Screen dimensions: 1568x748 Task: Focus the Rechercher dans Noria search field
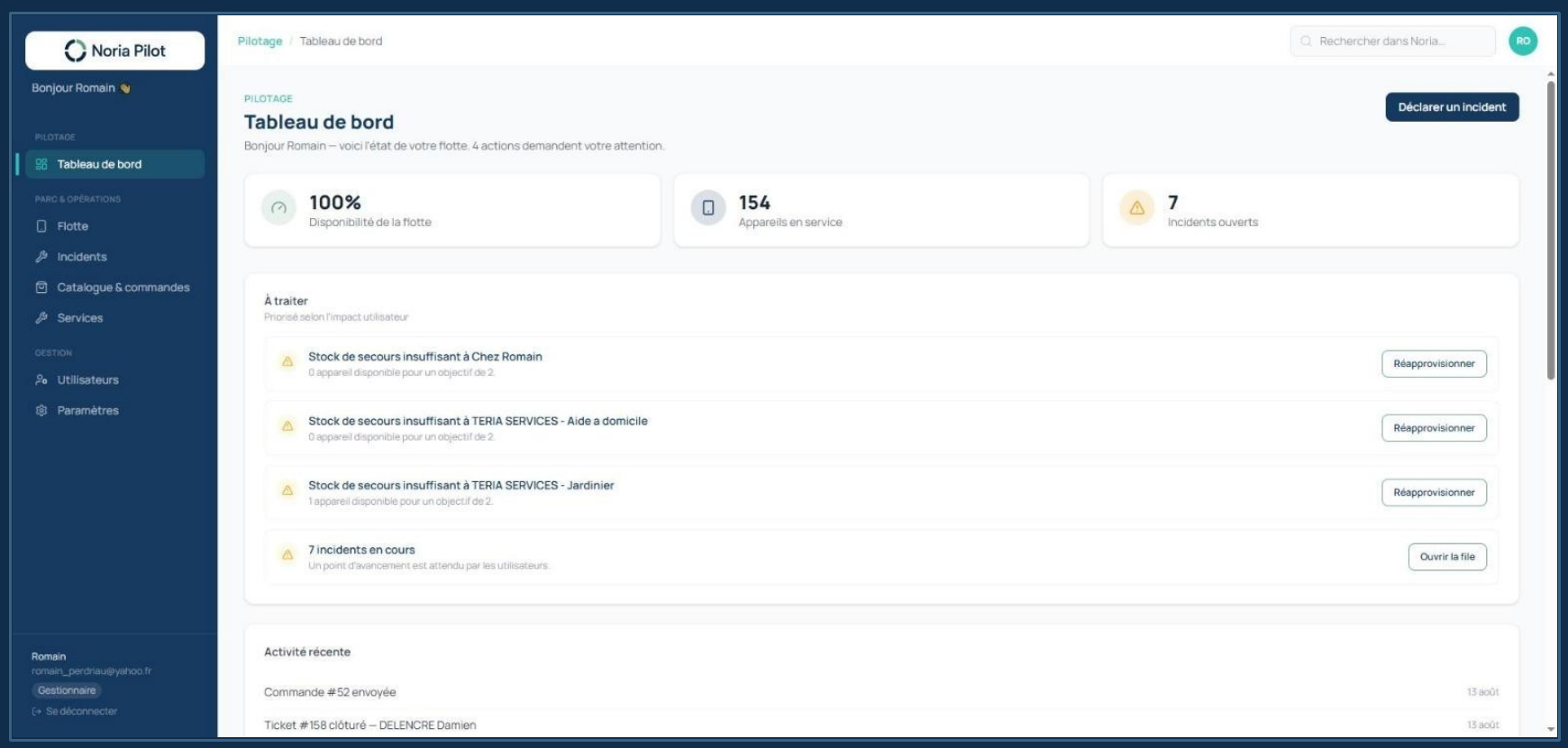pos(1392,41)
